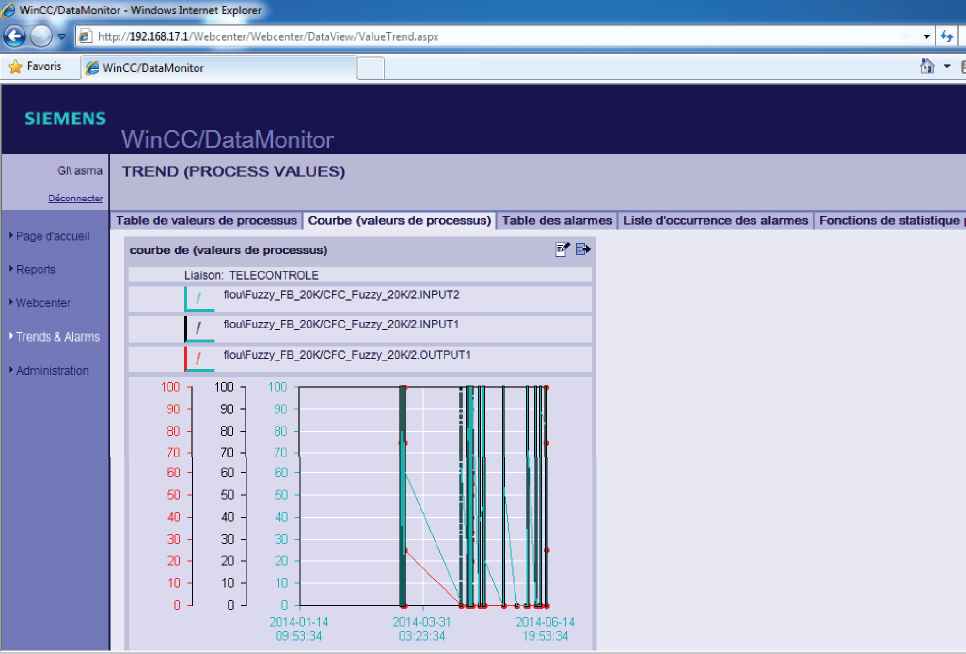The width and height of the screenshot is (966, 654).
Task: Open the Trends & Alarms section
Action: (x=58, y=337)
